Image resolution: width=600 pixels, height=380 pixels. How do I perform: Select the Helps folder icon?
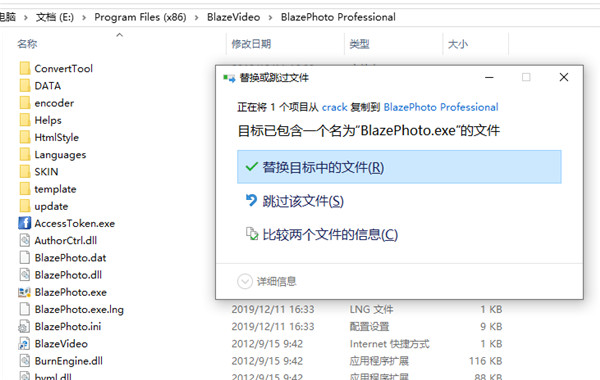point(24,120)
